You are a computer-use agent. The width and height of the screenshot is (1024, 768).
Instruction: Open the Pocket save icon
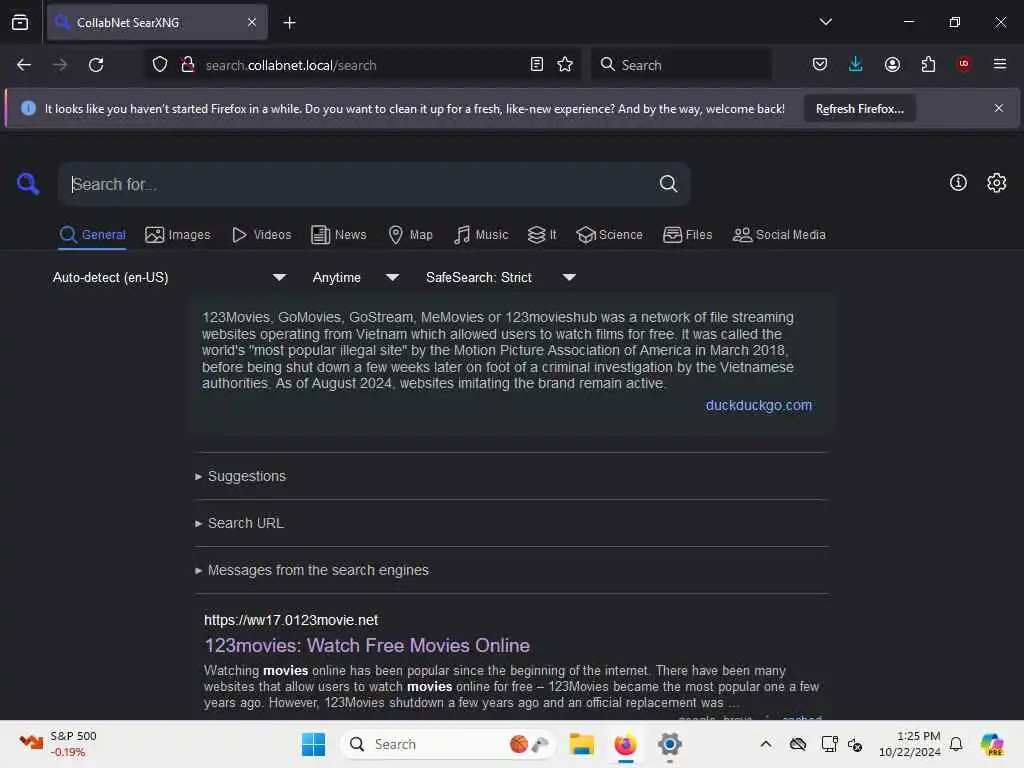[820, 65]
